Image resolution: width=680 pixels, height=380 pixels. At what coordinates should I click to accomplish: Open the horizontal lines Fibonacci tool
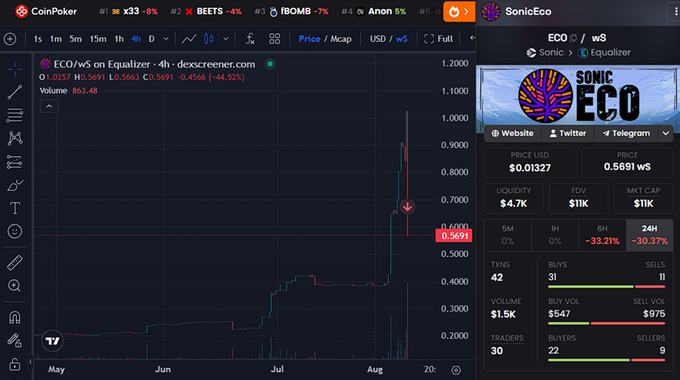(15, 115)
